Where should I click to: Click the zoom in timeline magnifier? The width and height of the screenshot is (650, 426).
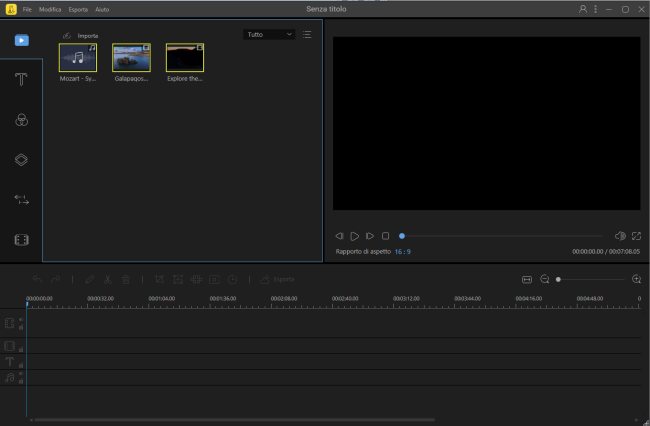[637, 280]
